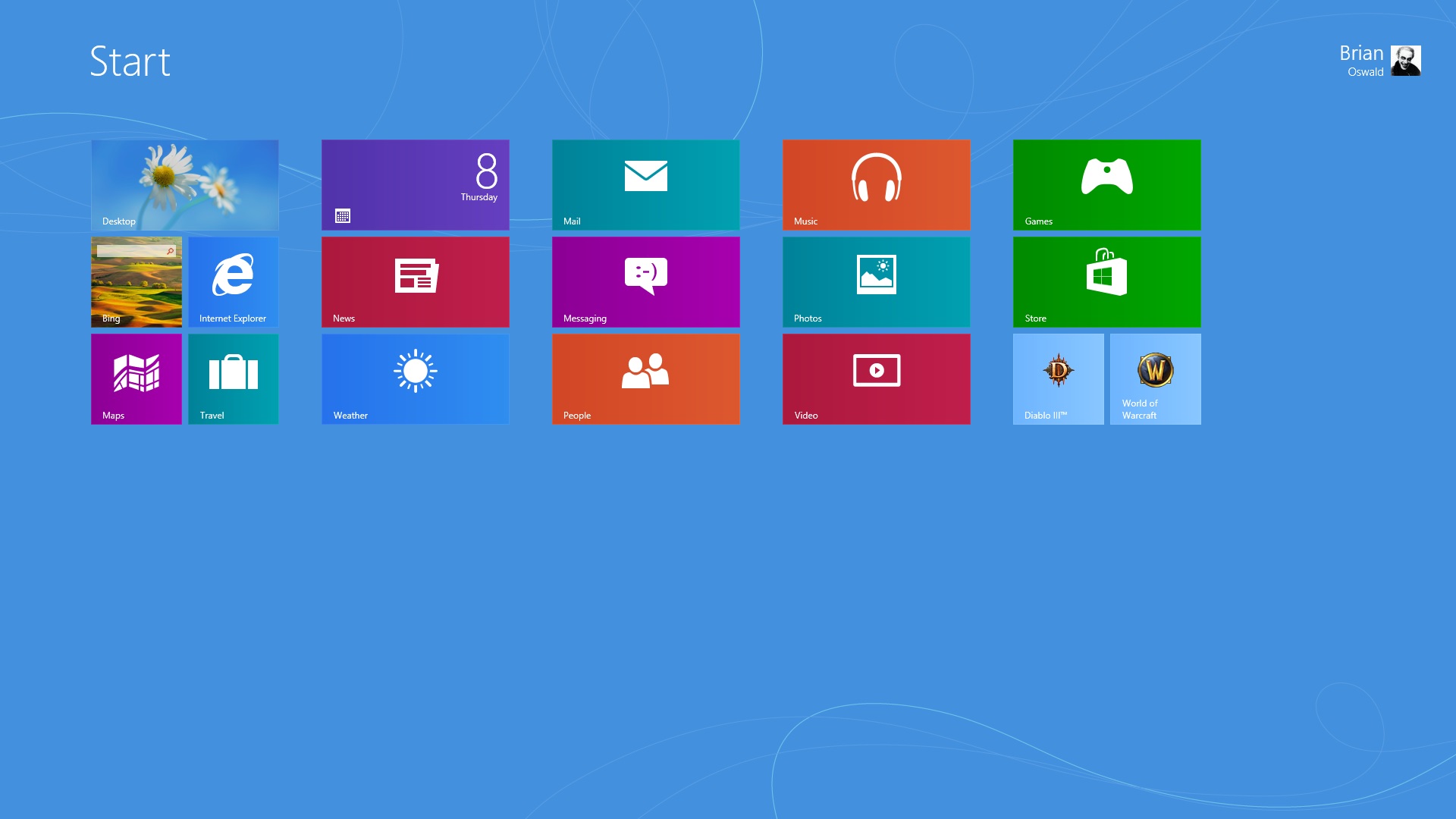Open the Games controller tile
Image resolution: width=1456 pixels, height=819 pixels.
1106,184
